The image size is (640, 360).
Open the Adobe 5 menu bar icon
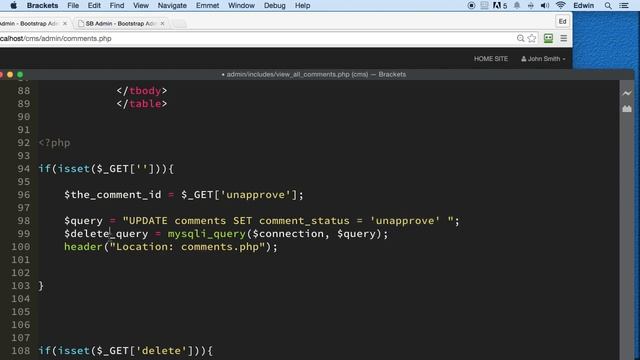(x=500, y=5)
